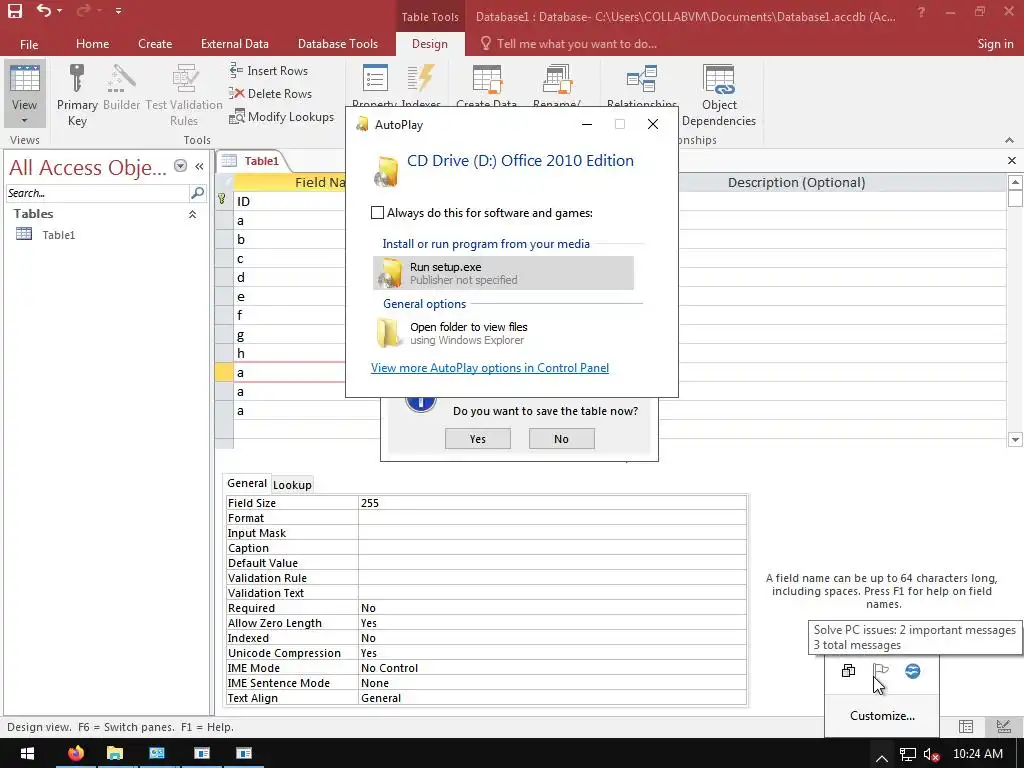Click the Builder wand icon
This screenshot has height=768, width=1024.
tap(121, 79)
